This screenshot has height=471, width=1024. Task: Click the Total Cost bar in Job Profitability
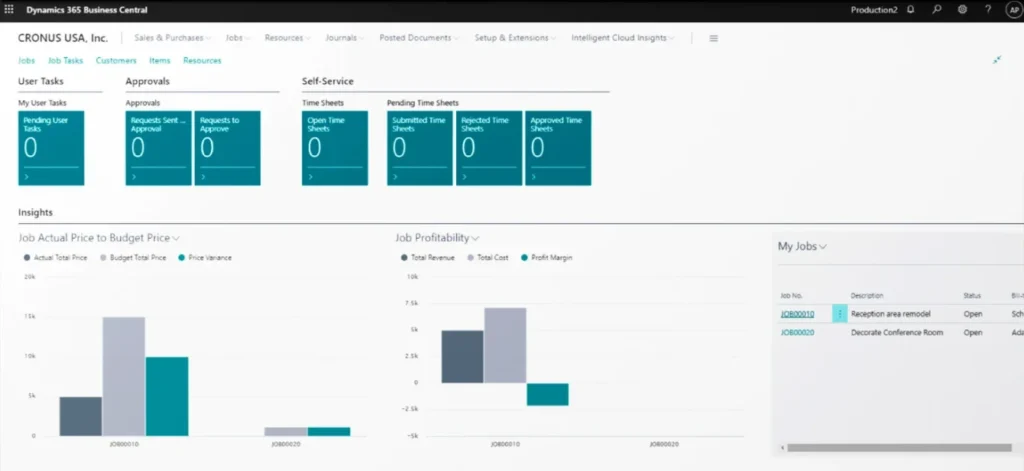click(x=505, y=346)
